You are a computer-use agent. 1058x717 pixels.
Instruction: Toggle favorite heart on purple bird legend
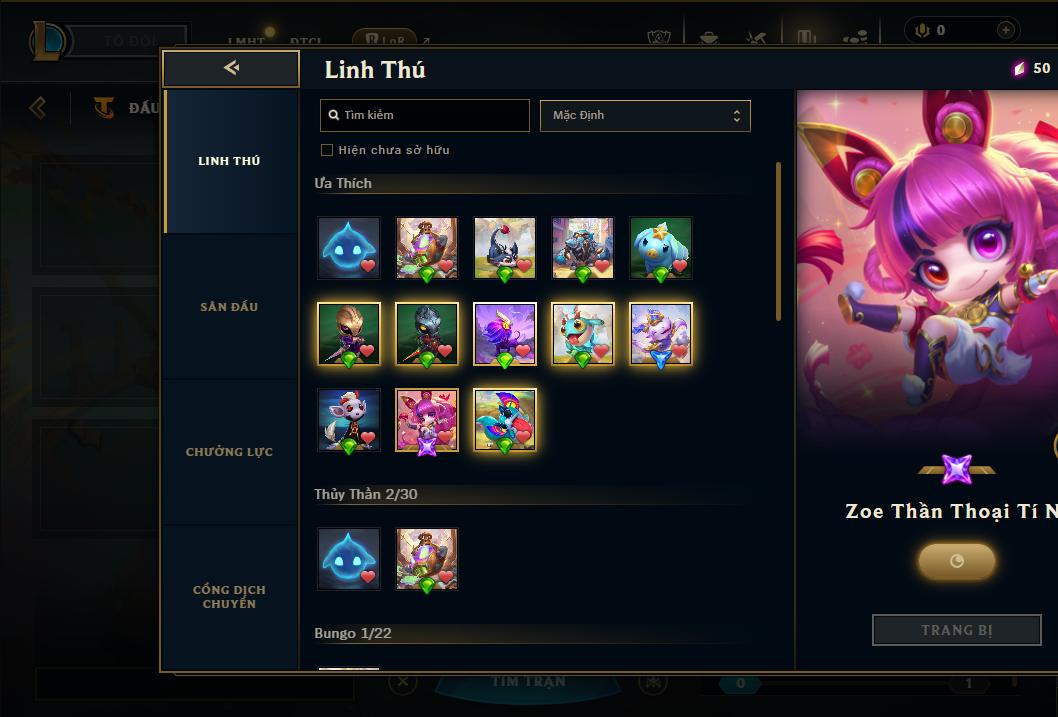tap(524, 351)
